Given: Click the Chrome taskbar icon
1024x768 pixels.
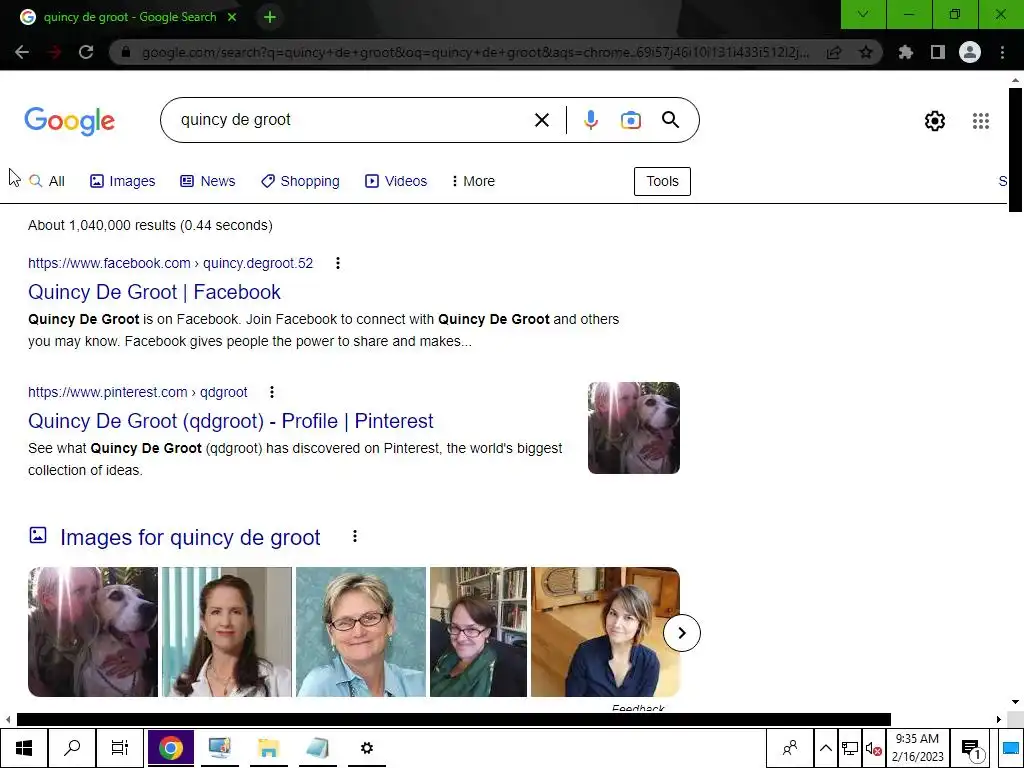Looking at the screenshot, I should [170, 748].
